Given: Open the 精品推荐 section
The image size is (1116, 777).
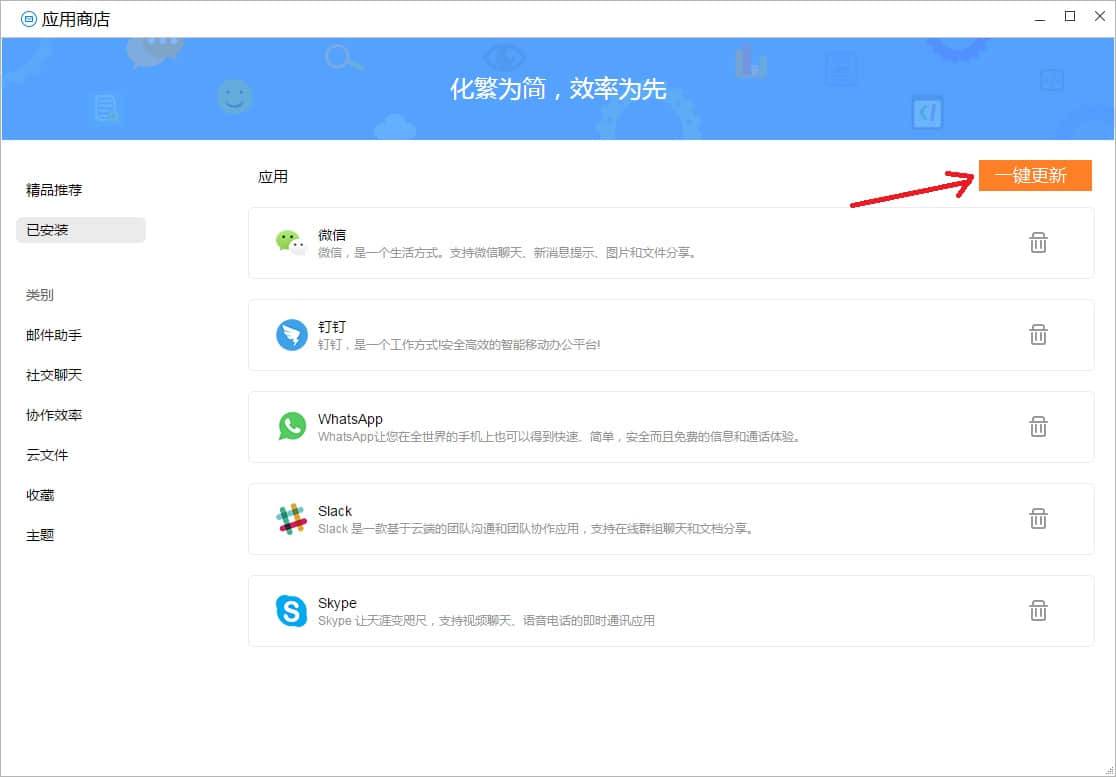Looking at the screenshot, I should click(x=54, y=190).
